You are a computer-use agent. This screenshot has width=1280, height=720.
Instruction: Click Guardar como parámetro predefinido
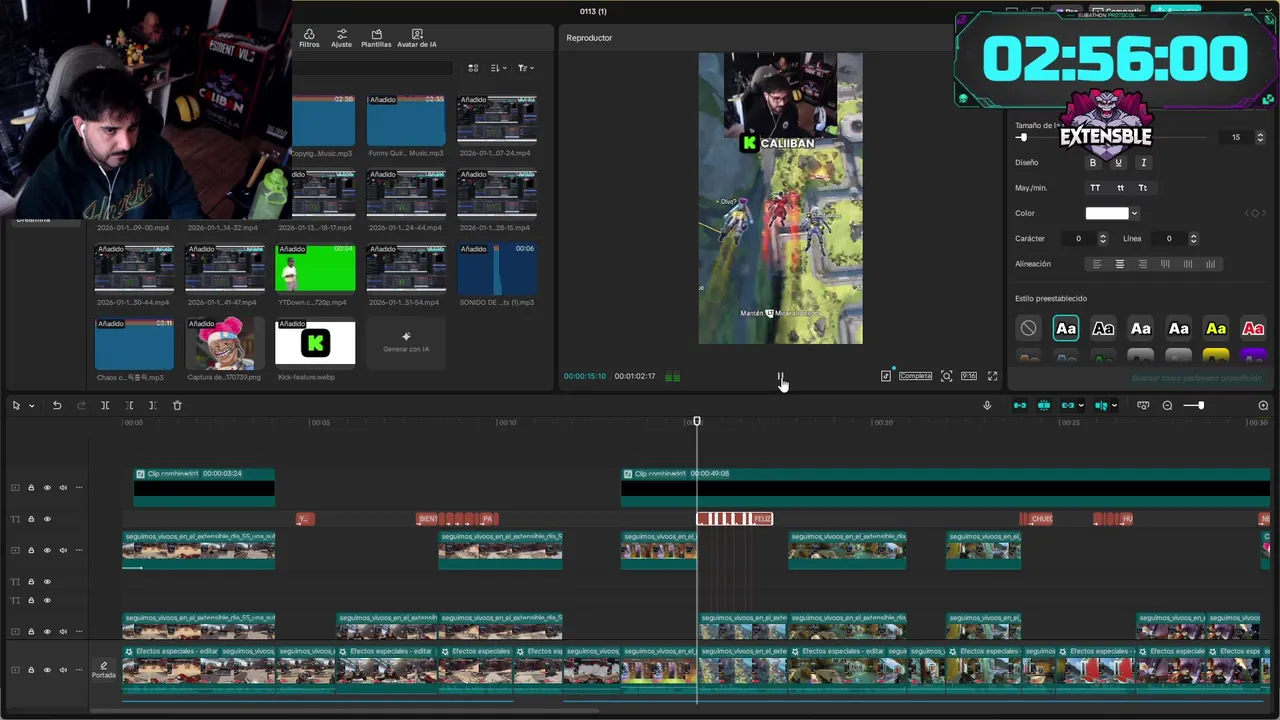pos(1196,378)
